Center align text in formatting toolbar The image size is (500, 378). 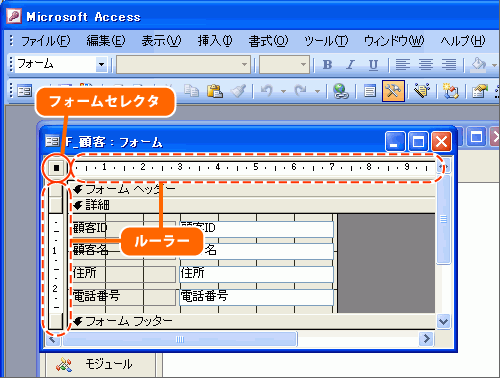click(x=426, y=65)
